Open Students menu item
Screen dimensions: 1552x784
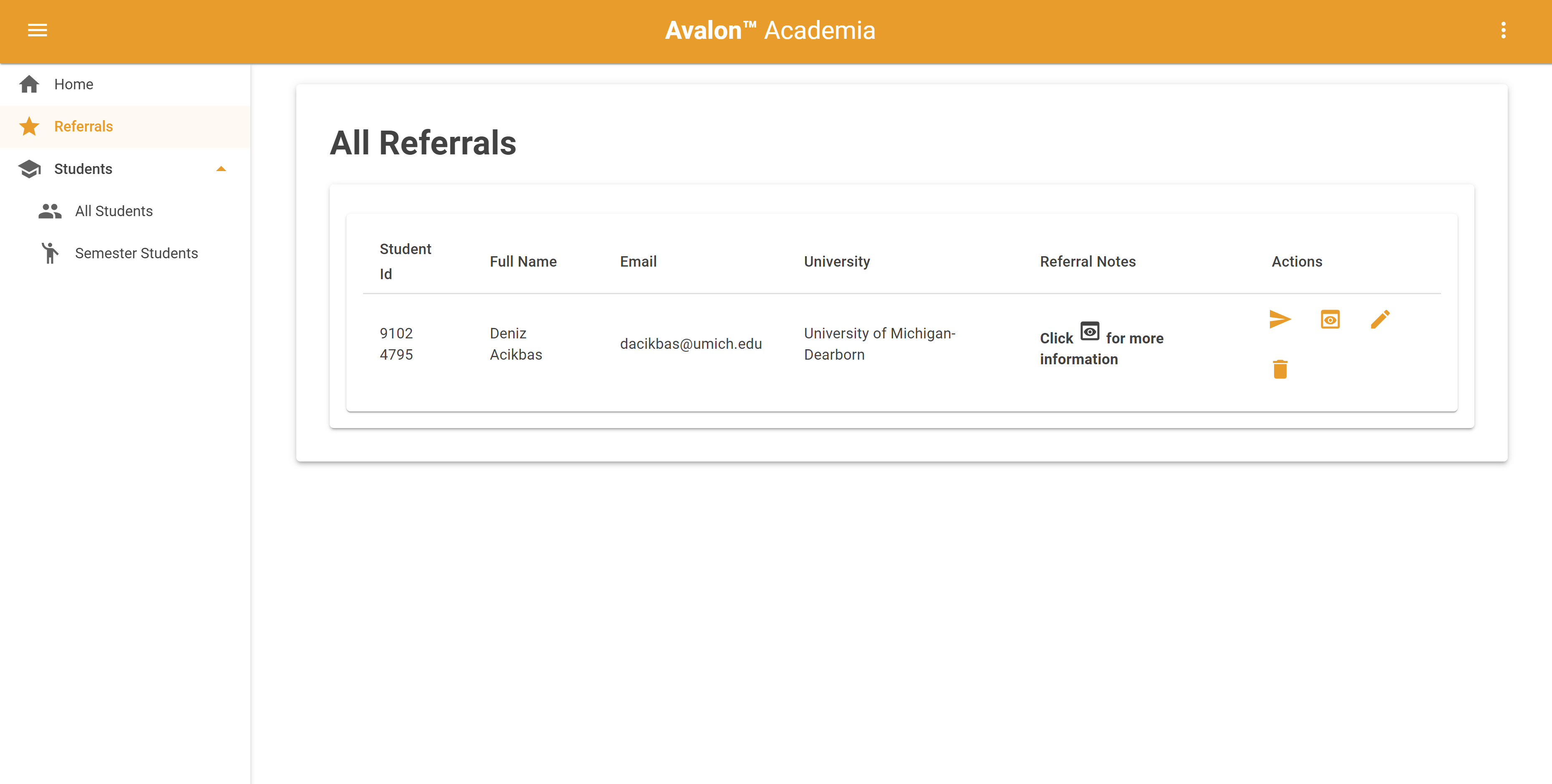125,169
